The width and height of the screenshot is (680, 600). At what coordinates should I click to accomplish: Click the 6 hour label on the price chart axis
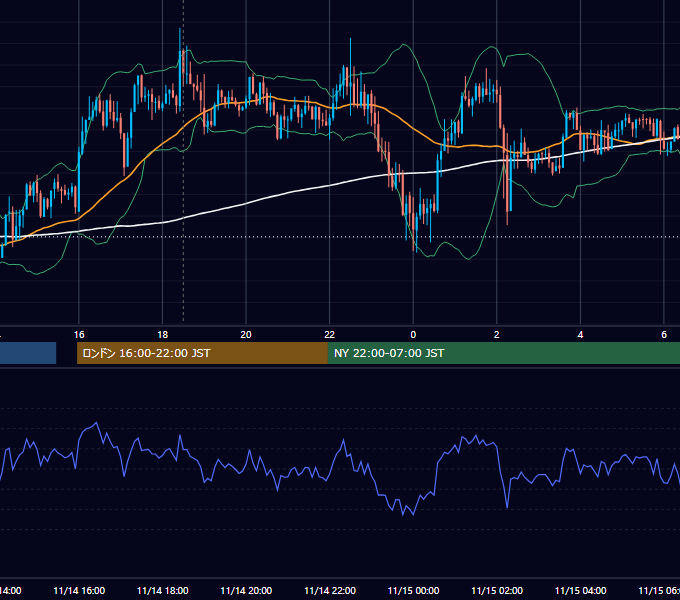664,335
